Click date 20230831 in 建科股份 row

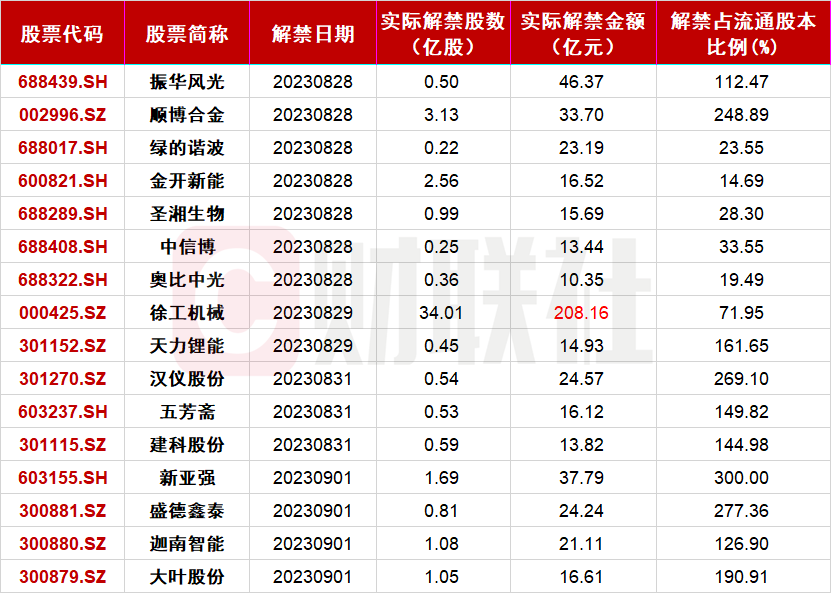tap(313, 445)
